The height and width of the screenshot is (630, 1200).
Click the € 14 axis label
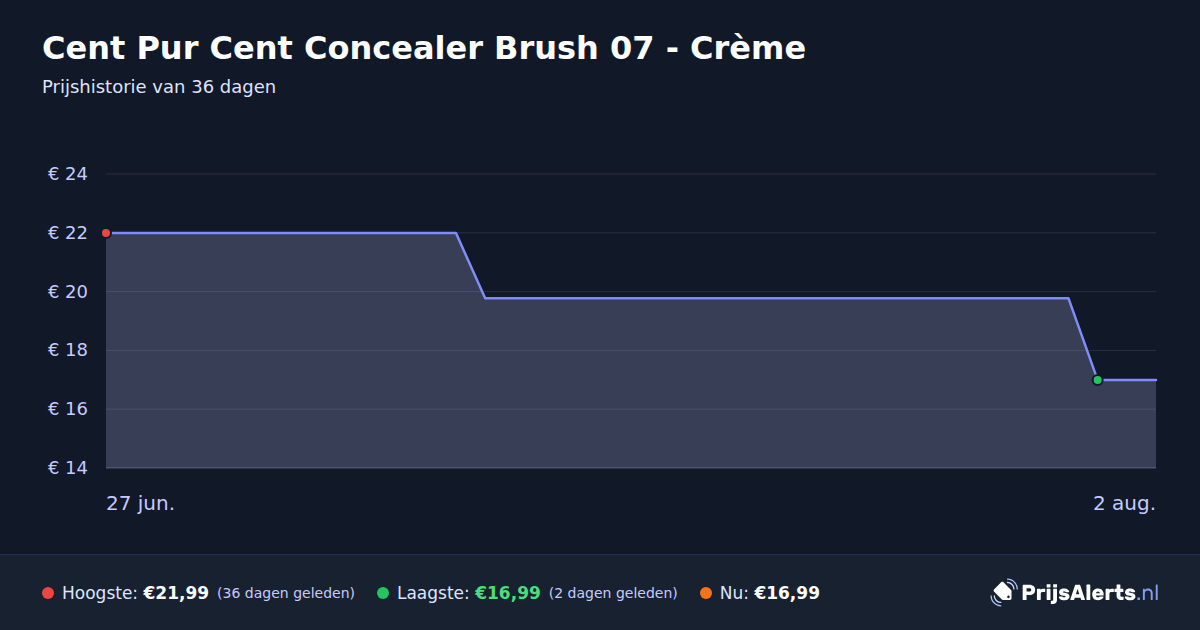point(68,468)
